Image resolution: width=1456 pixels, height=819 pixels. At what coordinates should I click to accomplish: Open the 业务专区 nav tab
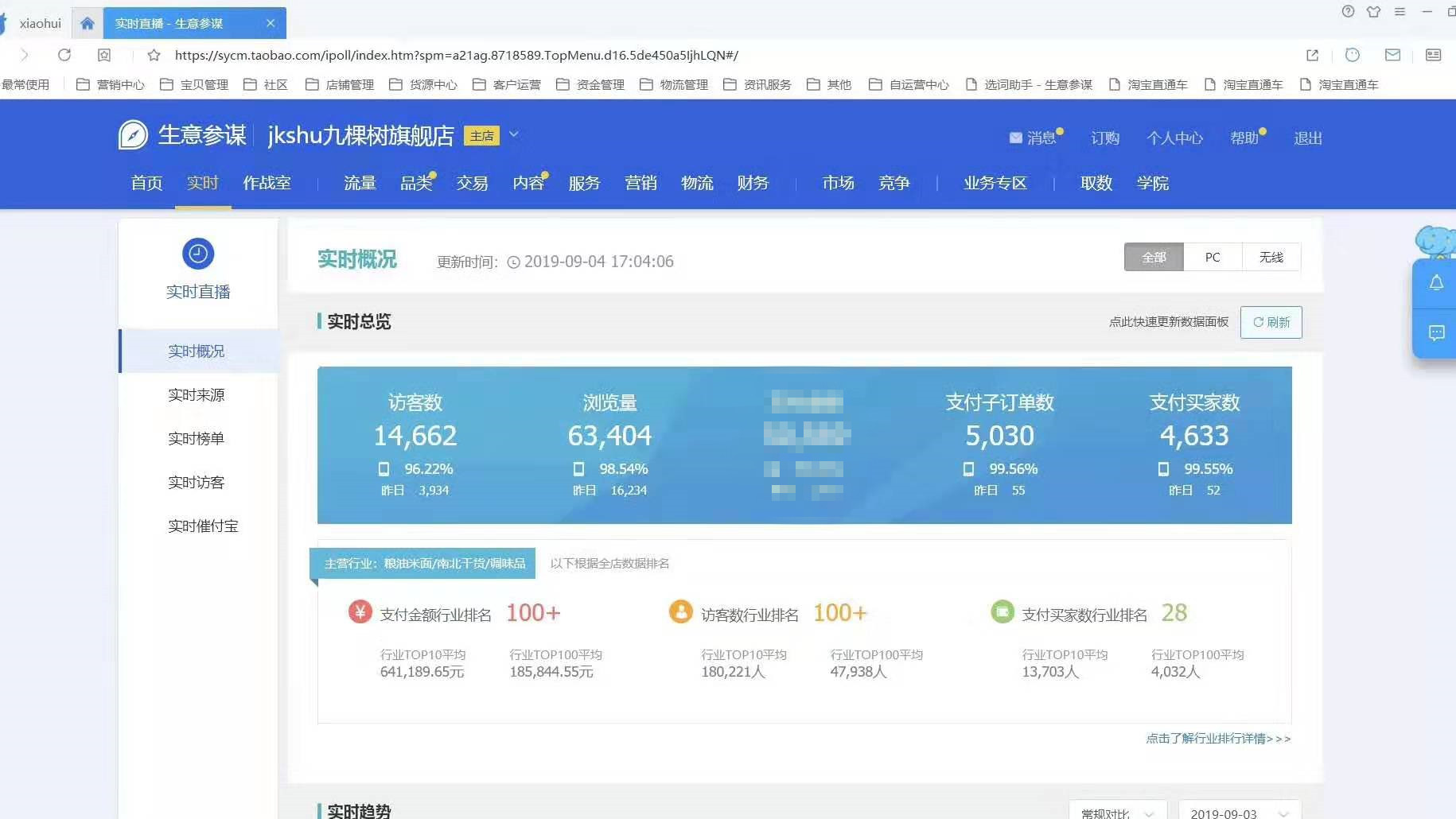click(x=995, y=183)
